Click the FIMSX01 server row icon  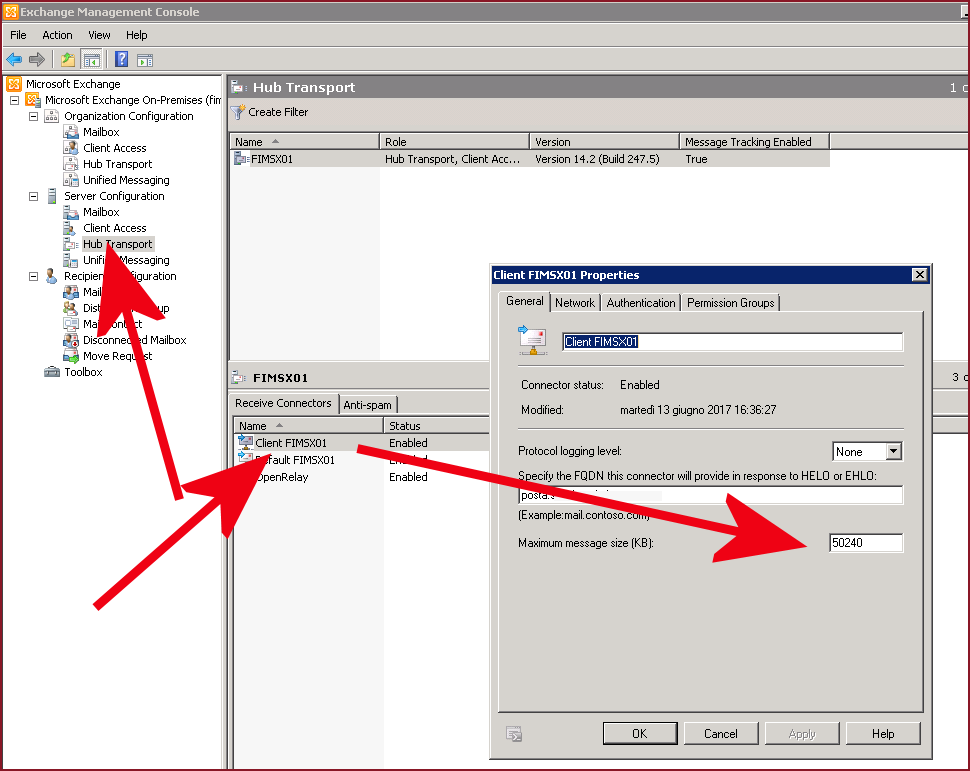[x=241, y=158]
